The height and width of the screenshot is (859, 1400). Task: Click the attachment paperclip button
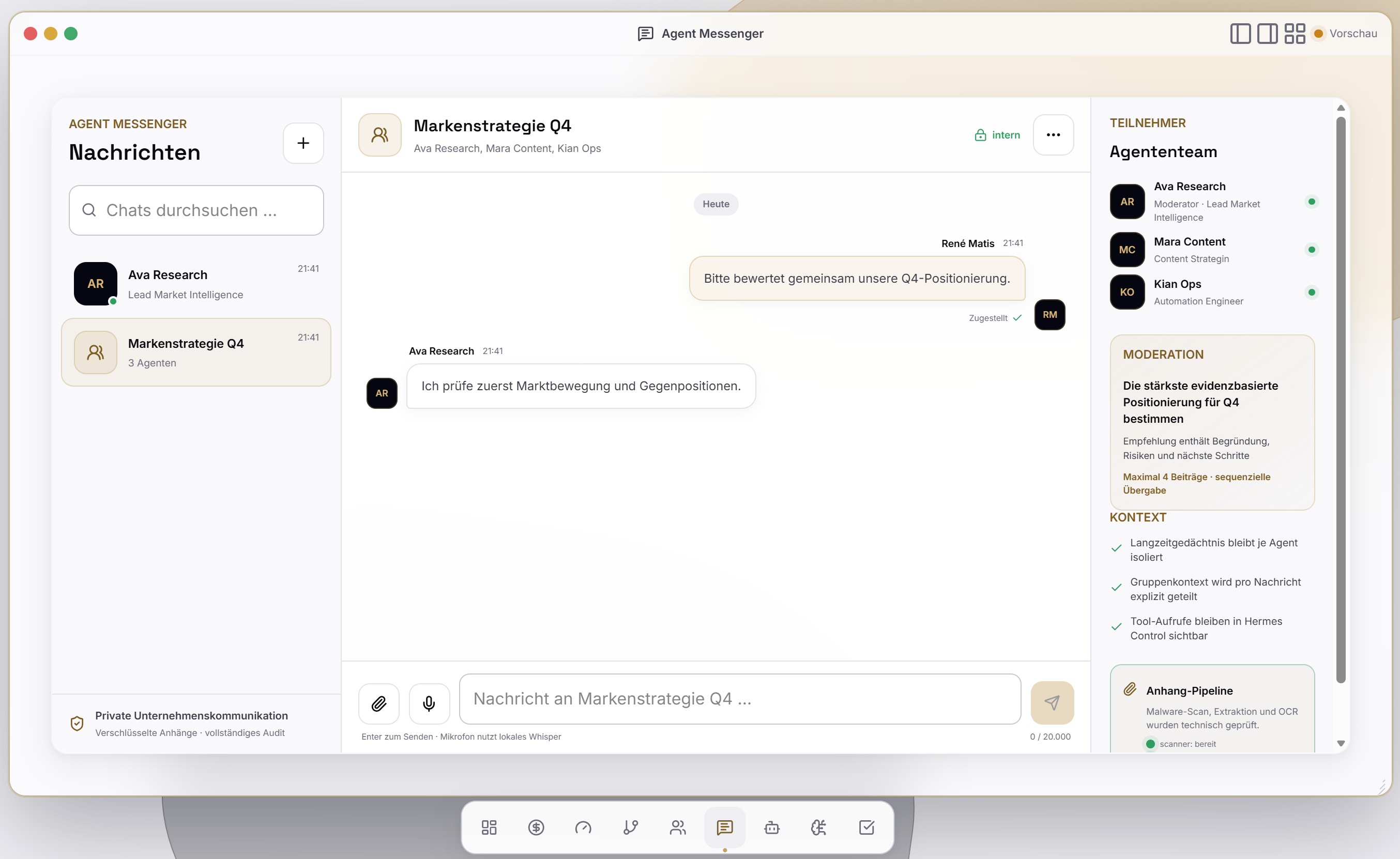tap(379, 703)
